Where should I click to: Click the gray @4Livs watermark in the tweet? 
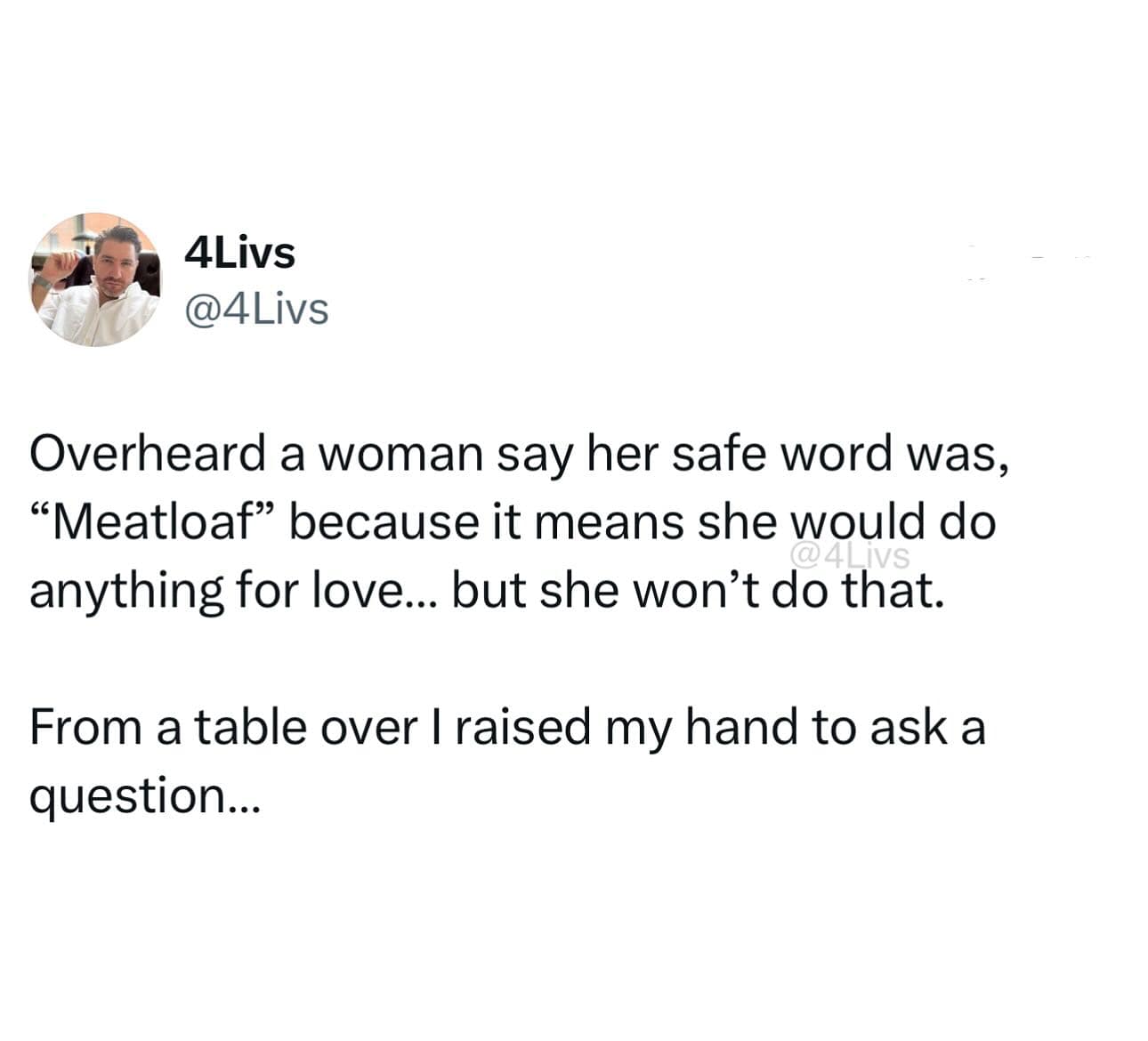tap(849, 556)
